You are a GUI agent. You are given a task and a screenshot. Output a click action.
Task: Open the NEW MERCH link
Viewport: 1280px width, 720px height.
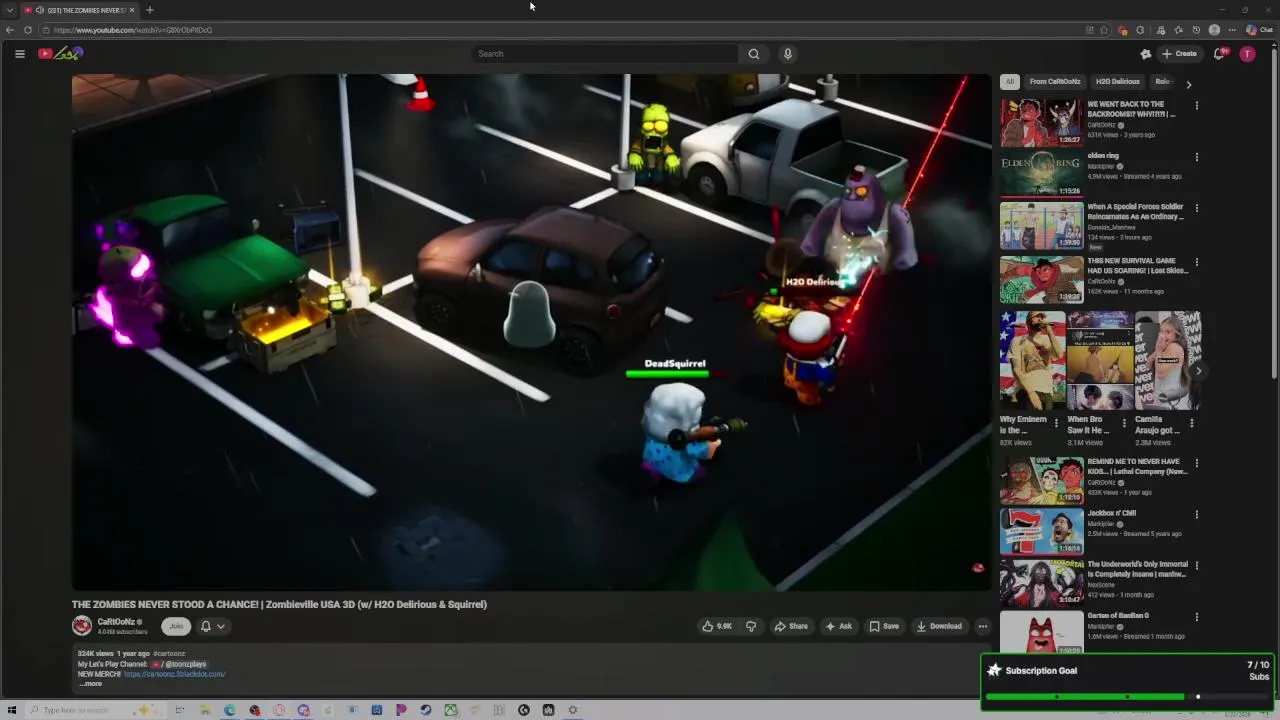[x=174, y=674]
